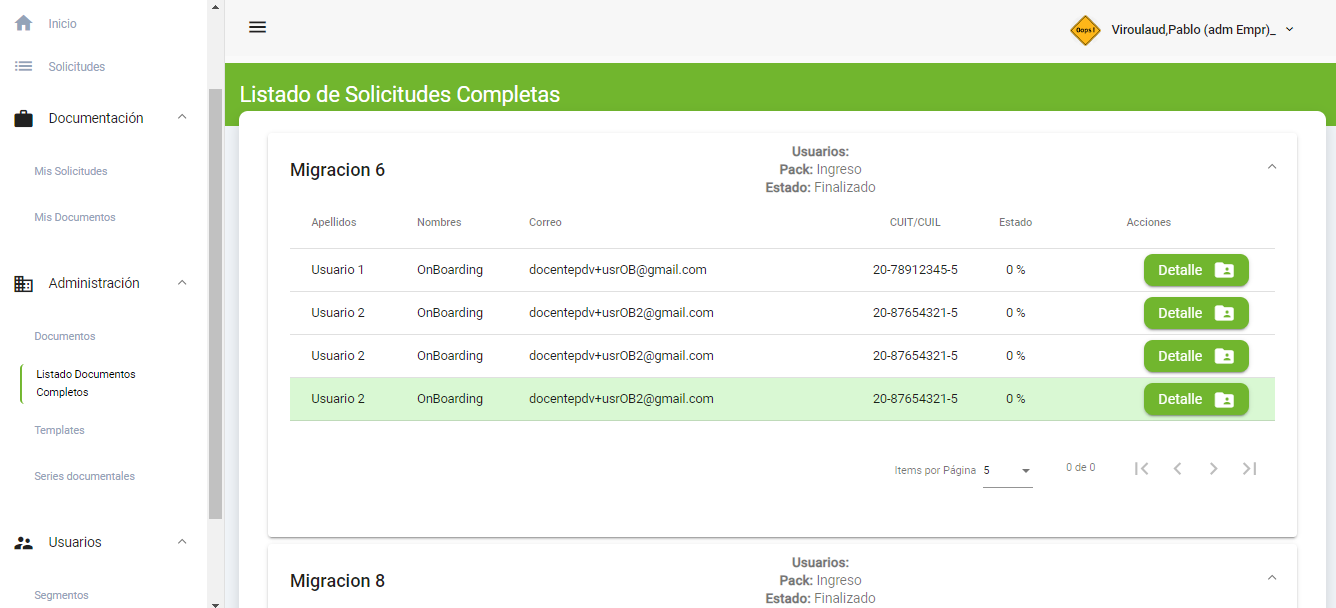Screen dimensions: 1336x608
Task: Click the Solicitudes list icon
Action: 23,66
